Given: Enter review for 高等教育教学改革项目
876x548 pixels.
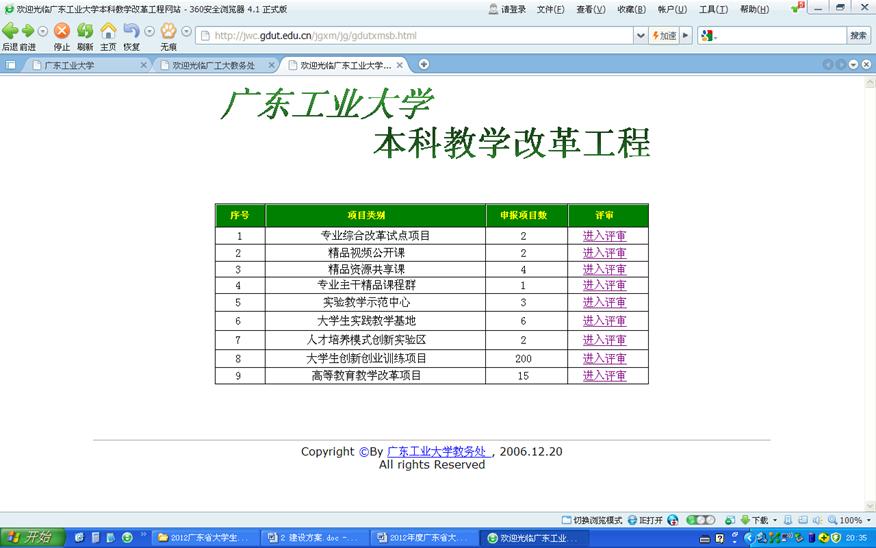Looking at the screenshot, I should click(x=604, y=376).
